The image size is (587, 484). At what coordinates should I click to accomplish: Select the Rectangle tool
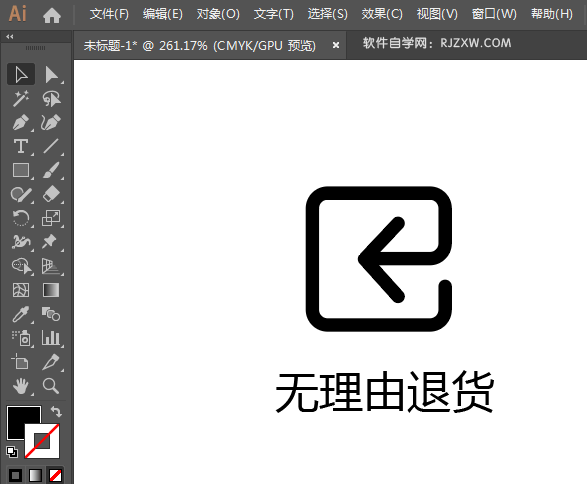(21, 170)
